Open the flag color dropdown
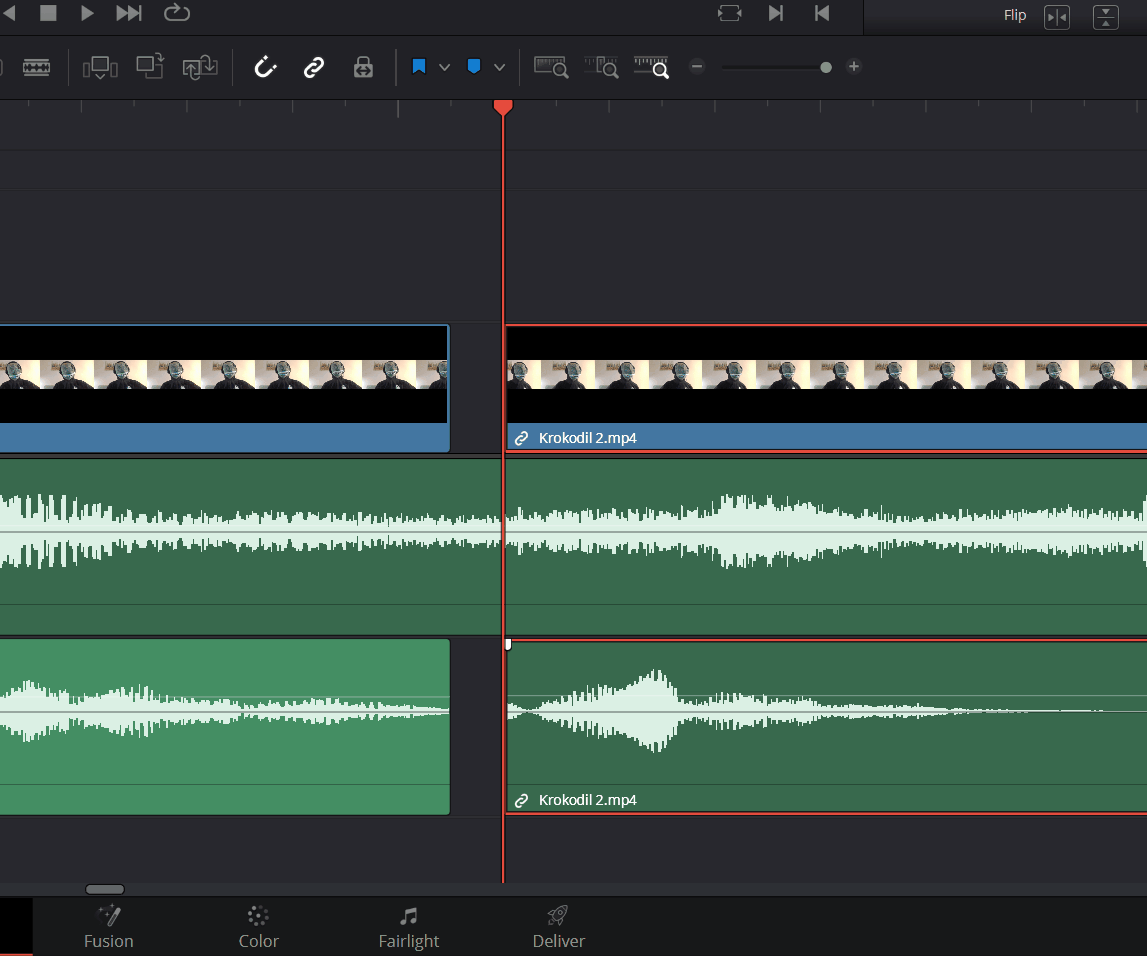The height and width of the screenshot is (956, 1147). click(444, 67)
